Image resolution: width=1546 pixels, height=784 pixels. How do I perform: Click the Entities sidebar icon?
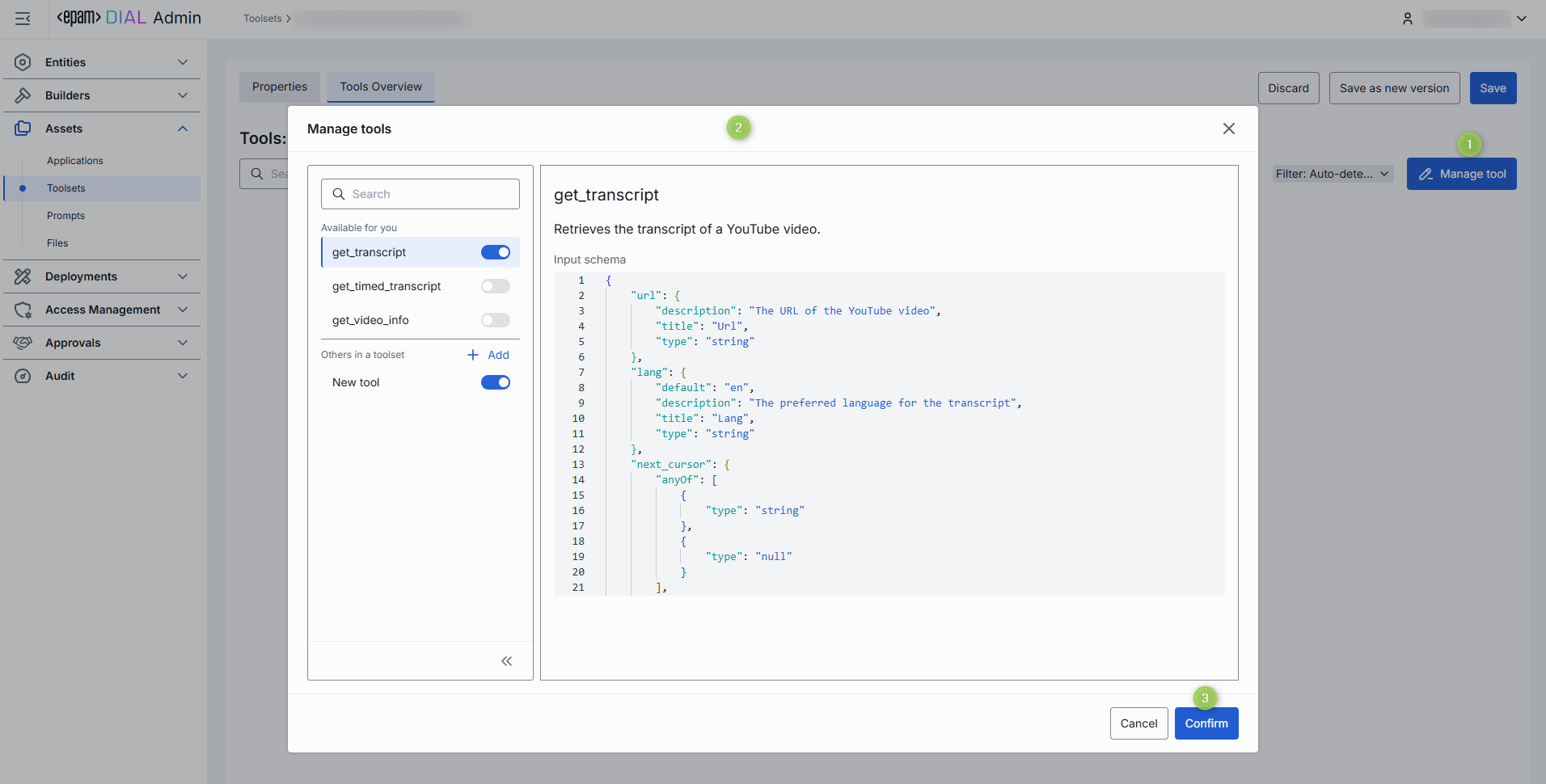click(23, 62)
